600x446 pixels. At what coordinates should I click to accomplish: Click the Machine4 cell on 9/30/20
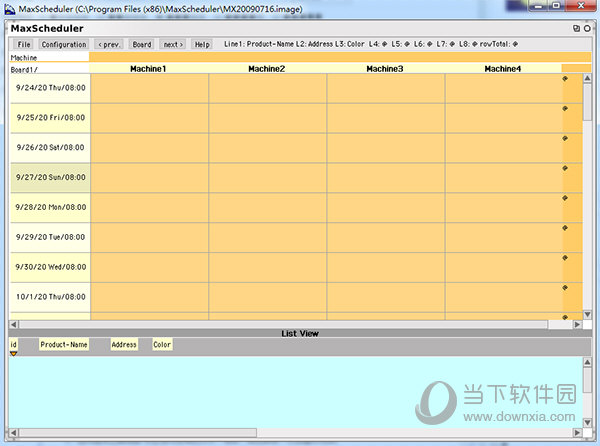(504, 267)
